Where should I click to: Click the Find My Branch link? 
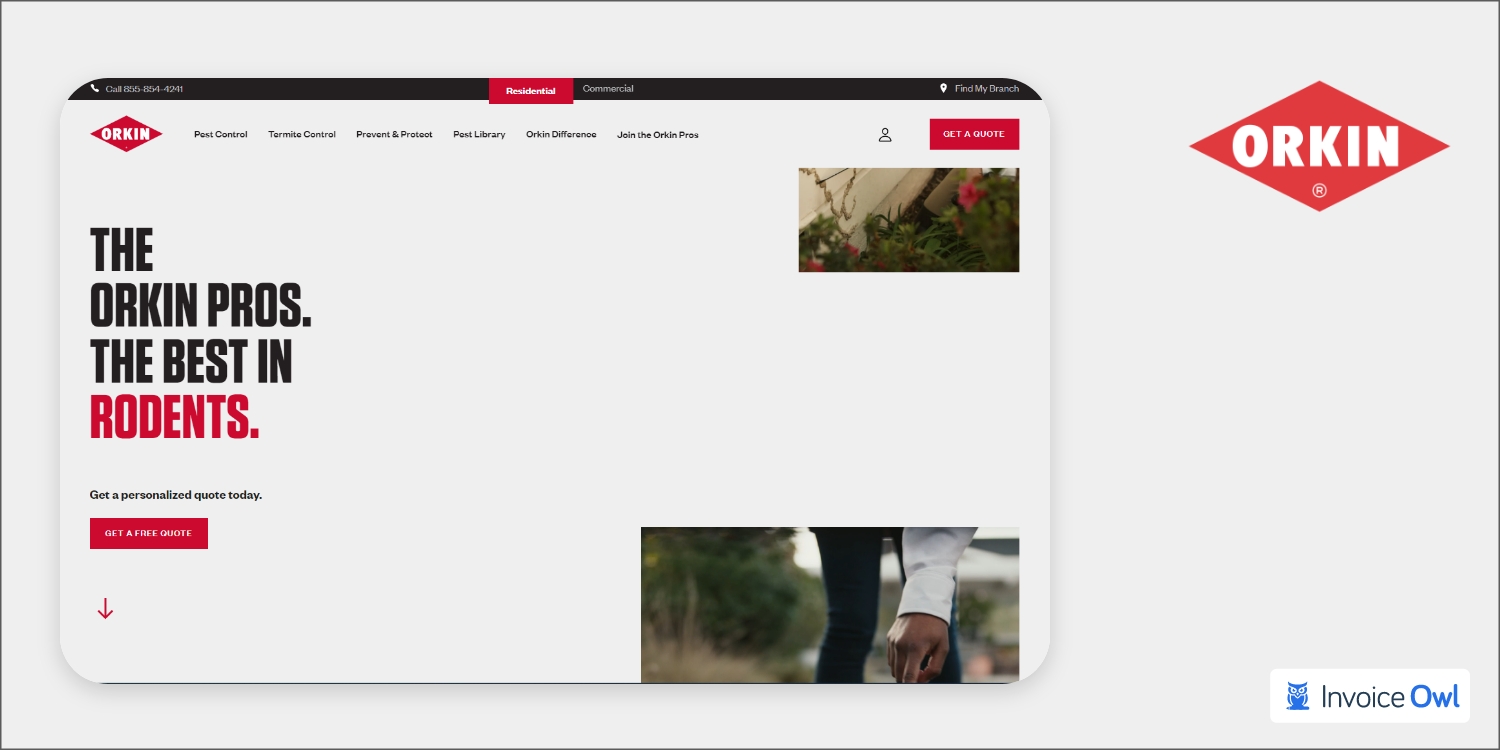point(986,89)
